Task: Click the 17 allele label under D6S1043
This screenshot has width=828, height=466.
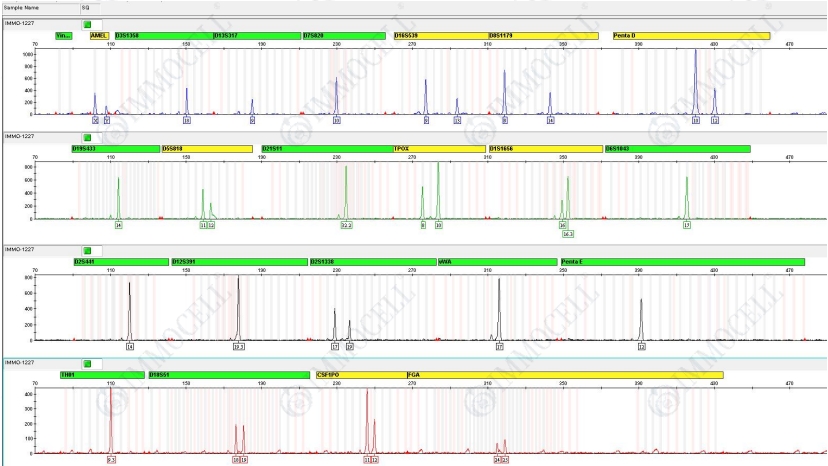Action: click(686, 225)
